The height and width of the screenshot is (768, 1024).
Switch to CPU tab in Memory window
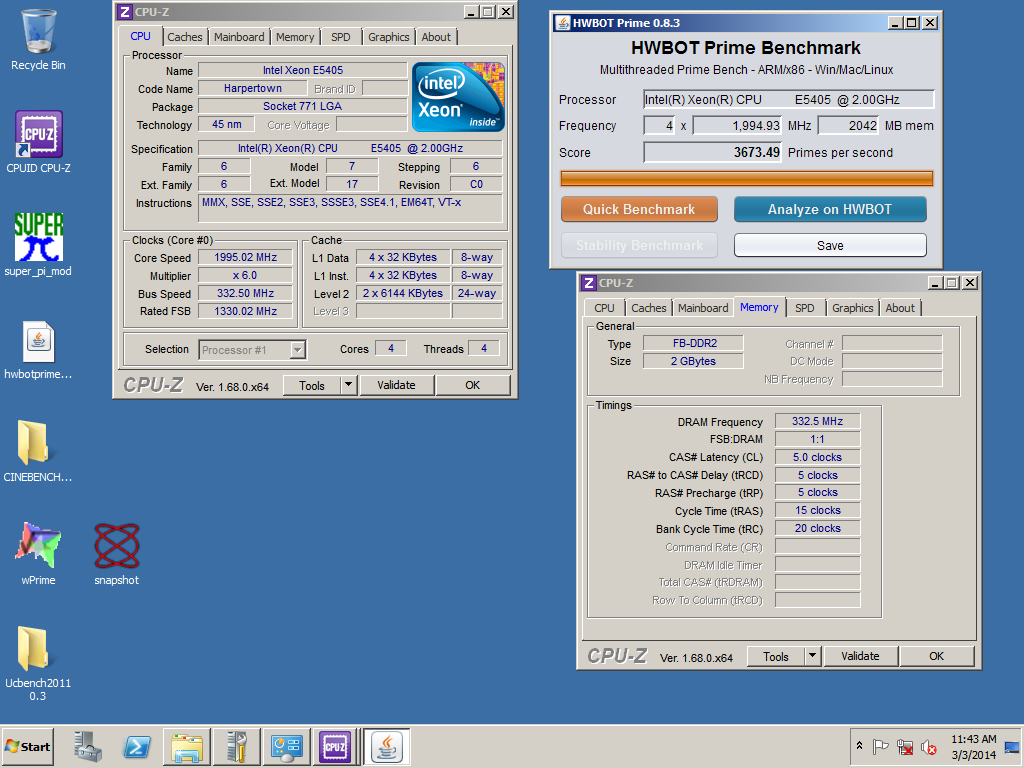tap(604, 308)
